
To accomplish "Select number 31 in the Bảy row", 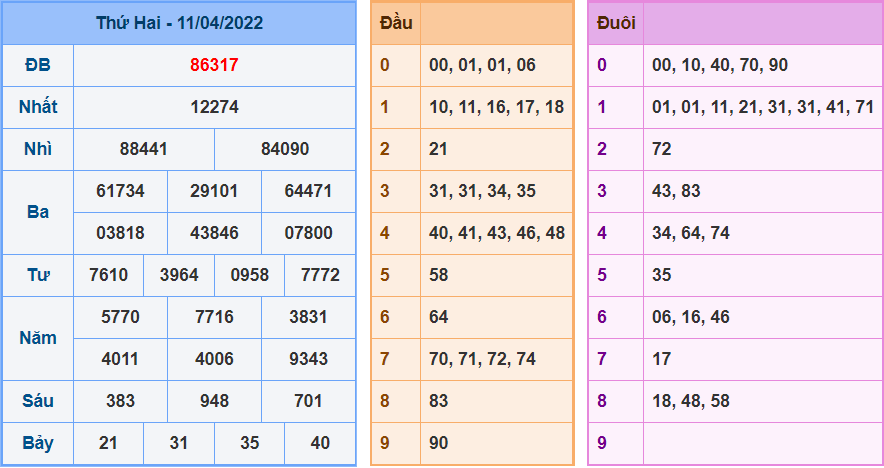I will pyautogui.click(x=179, y=443).
